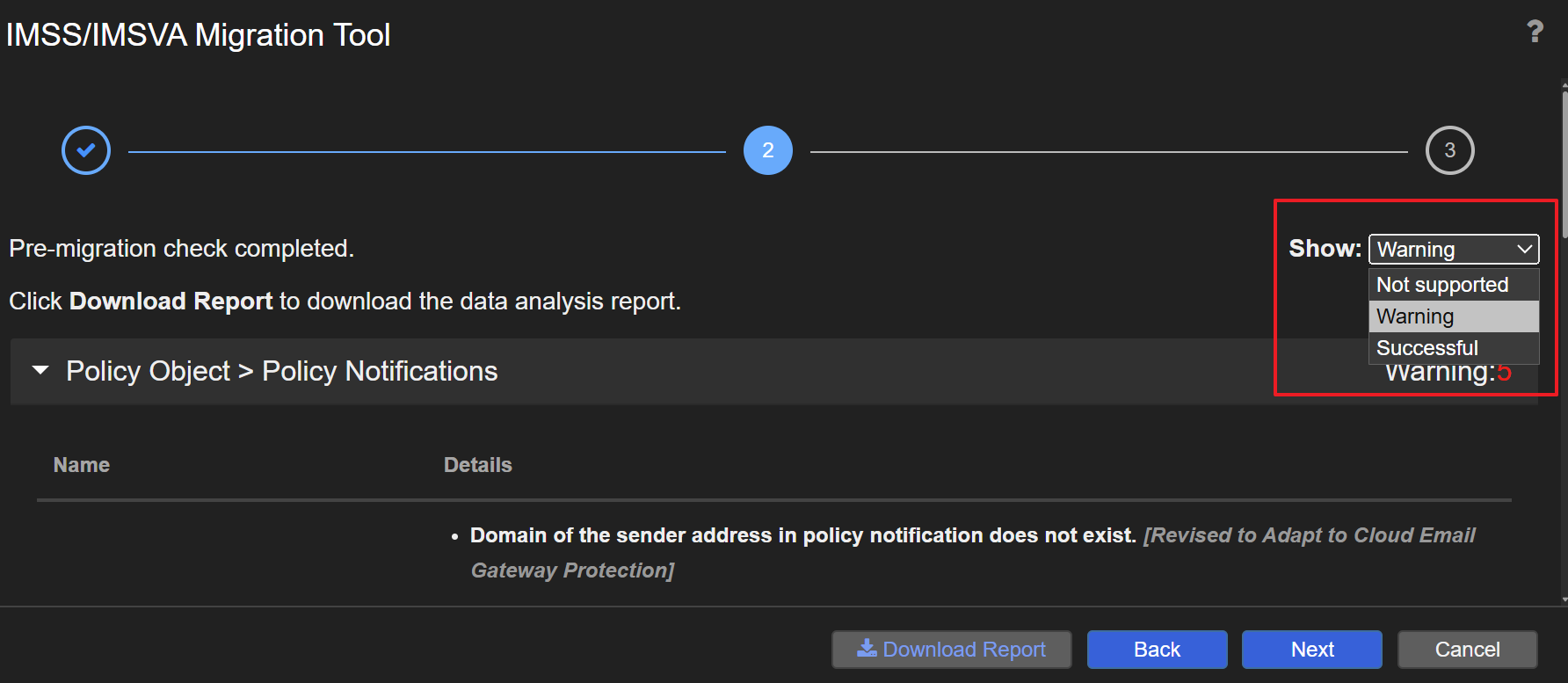The height and width of the screenshot is (683, 1568).
Task: Proceed by clicking Next
Action: pos(1311,650)
